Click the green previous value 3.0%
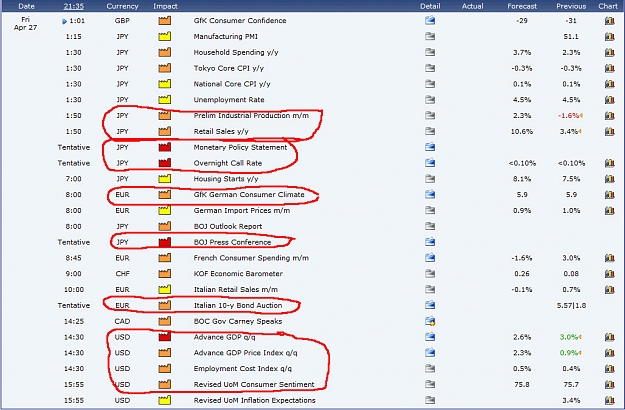The image size is (625, 410). pos(569,337)
